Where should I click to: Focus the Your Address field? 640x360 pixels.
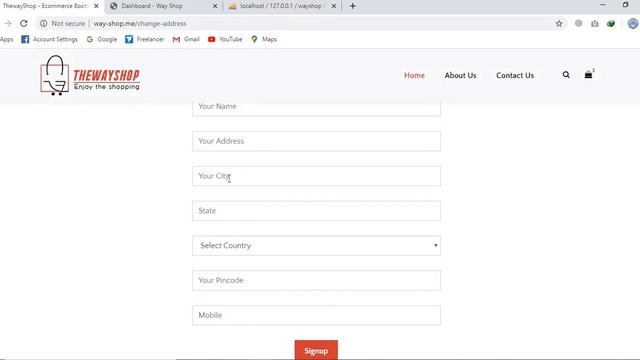tap(316, 141)
